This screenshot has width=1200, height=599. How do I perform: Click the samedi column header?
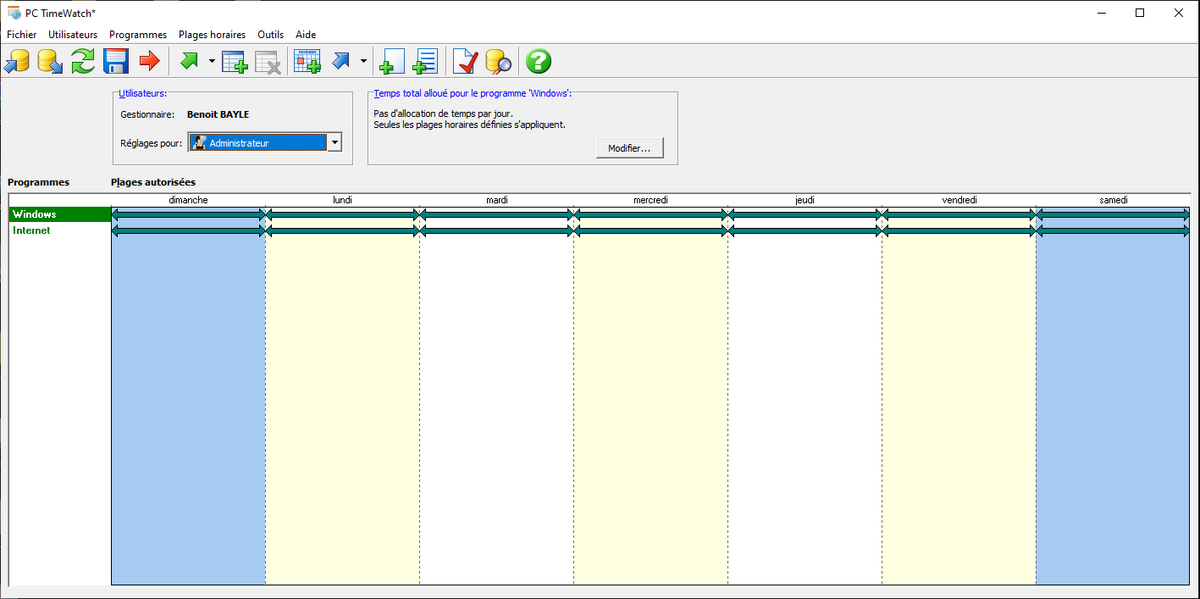(1113, 200)
